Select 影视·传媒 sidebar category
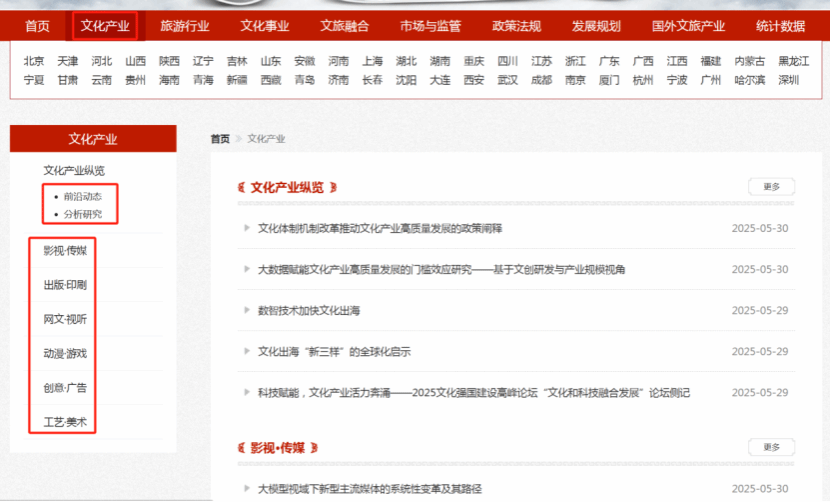The height and width of the screenshot is (502, 830). [65, 250]
